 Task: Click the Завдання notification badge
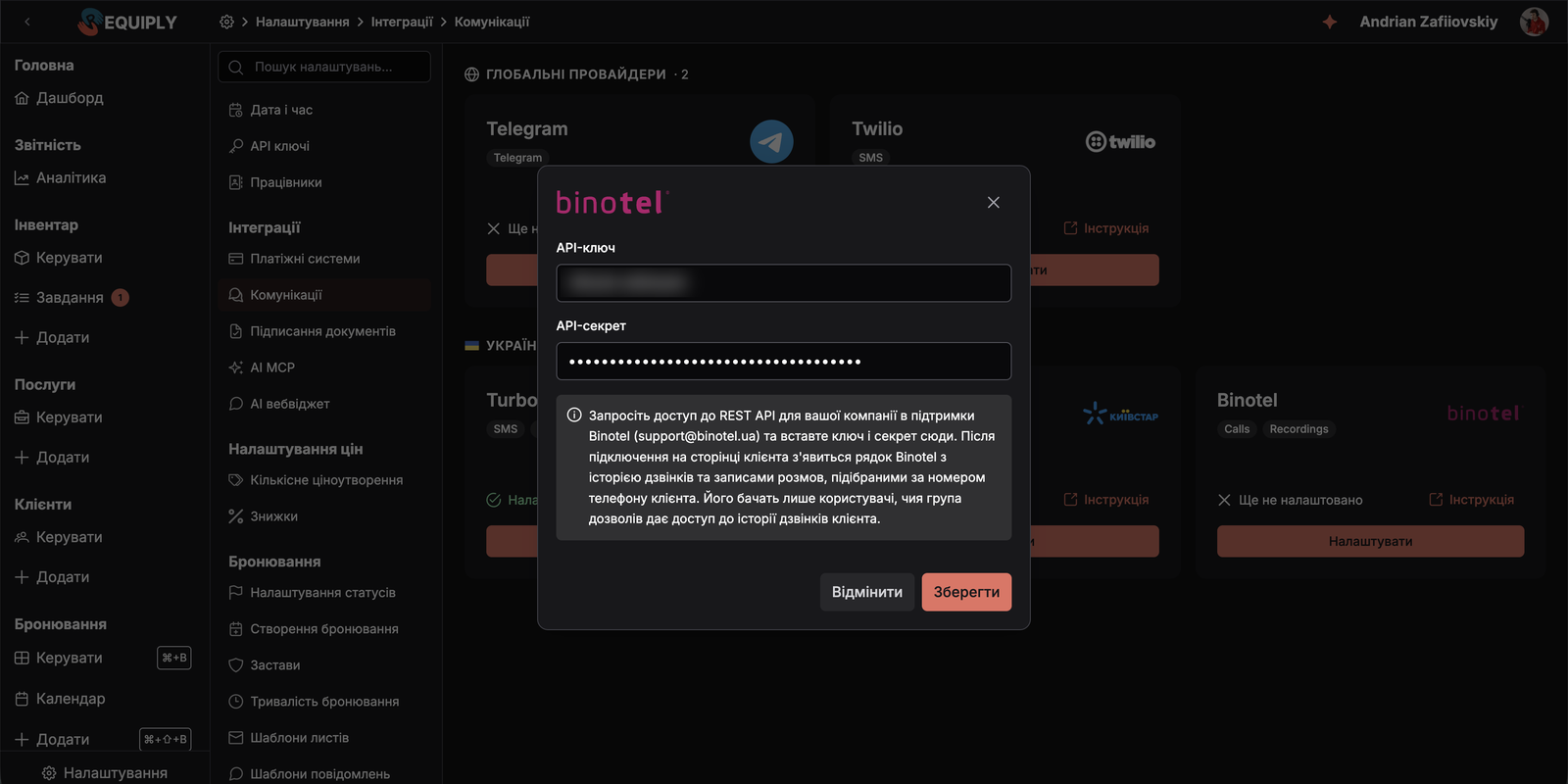coord(121,298)
